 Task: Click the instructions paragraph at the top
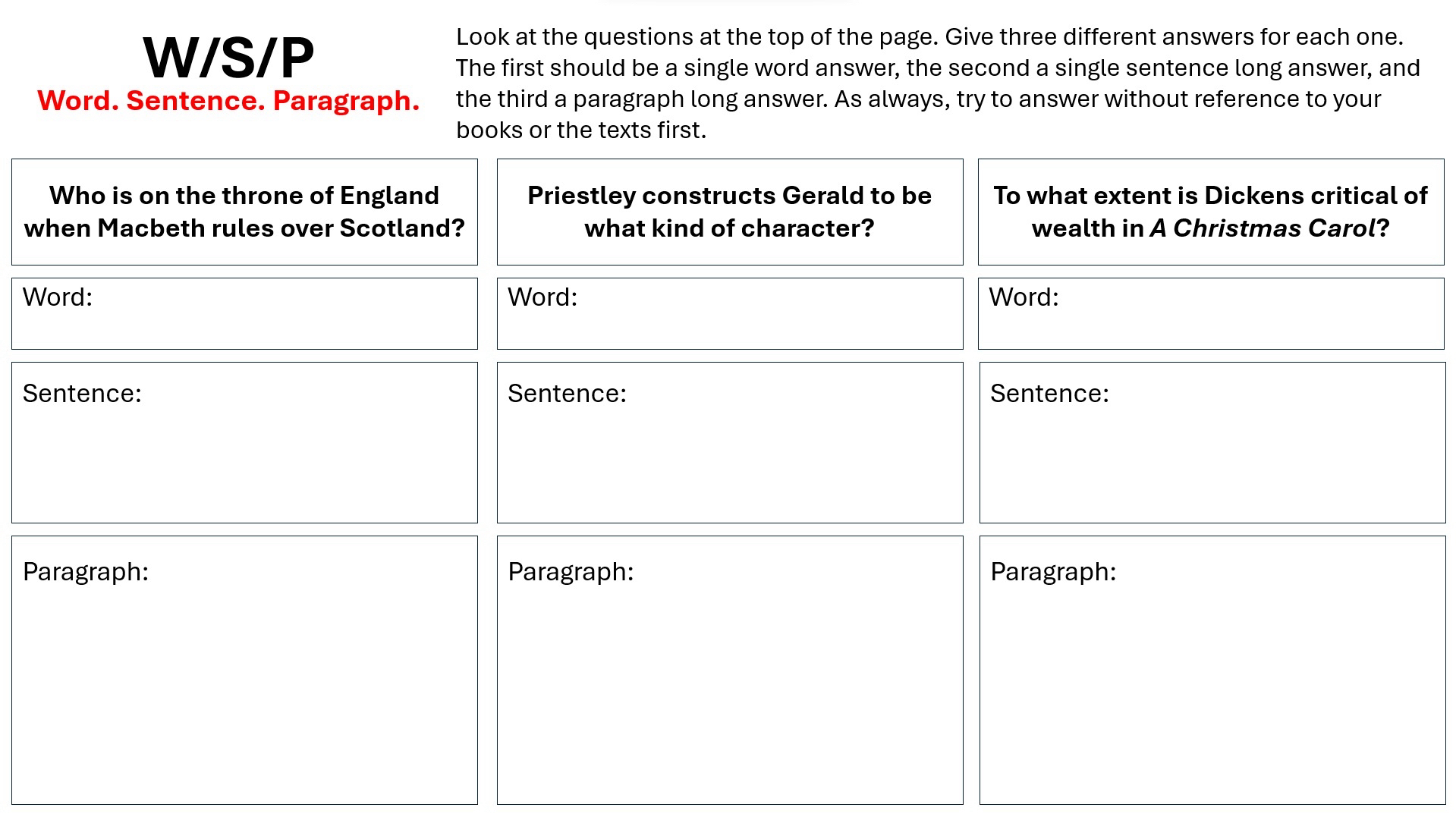click(938, 83)
